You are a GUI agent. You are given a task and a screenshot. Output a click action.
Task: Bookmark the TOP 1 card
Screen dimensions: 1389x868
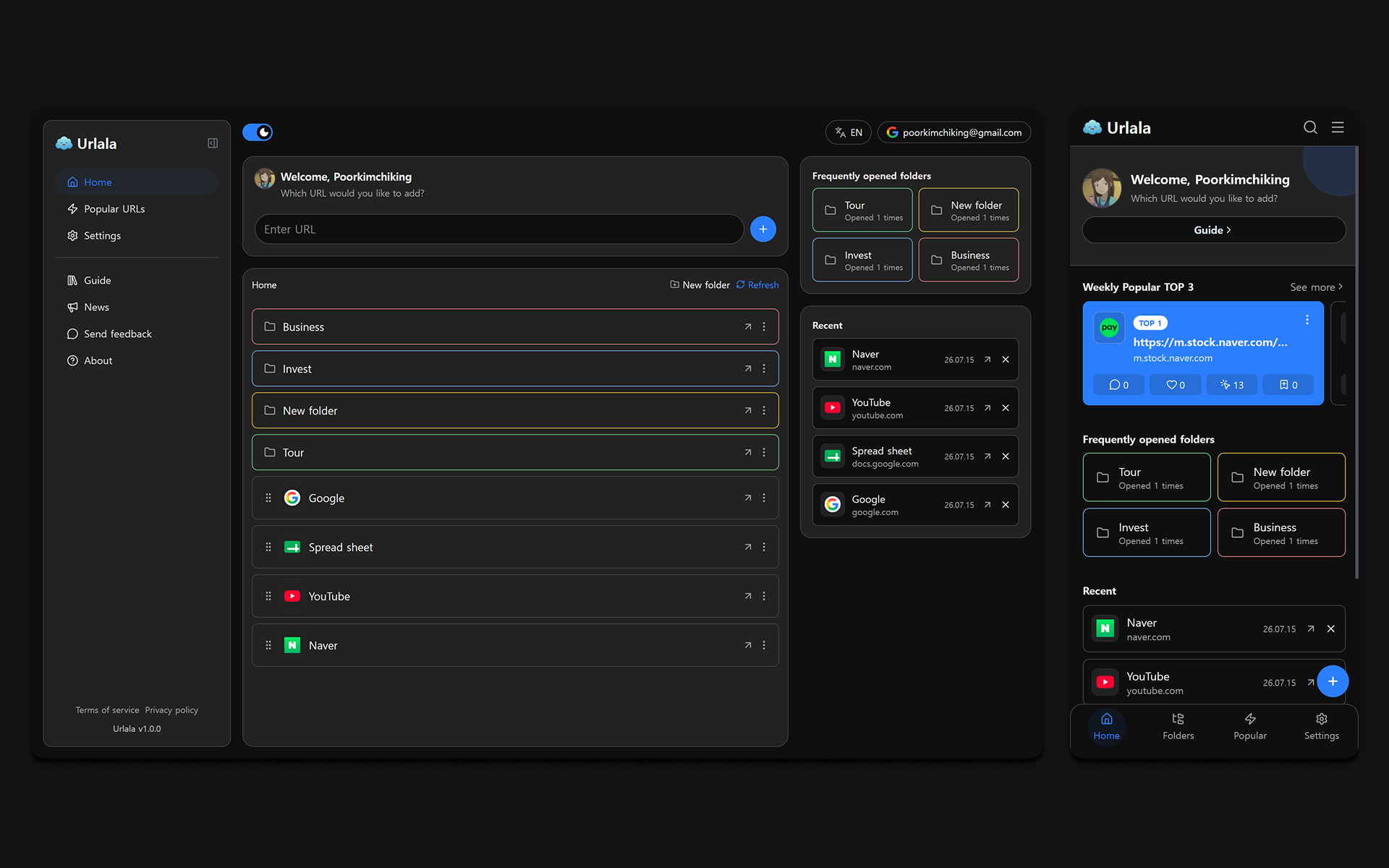click(x=1288, y=386)
